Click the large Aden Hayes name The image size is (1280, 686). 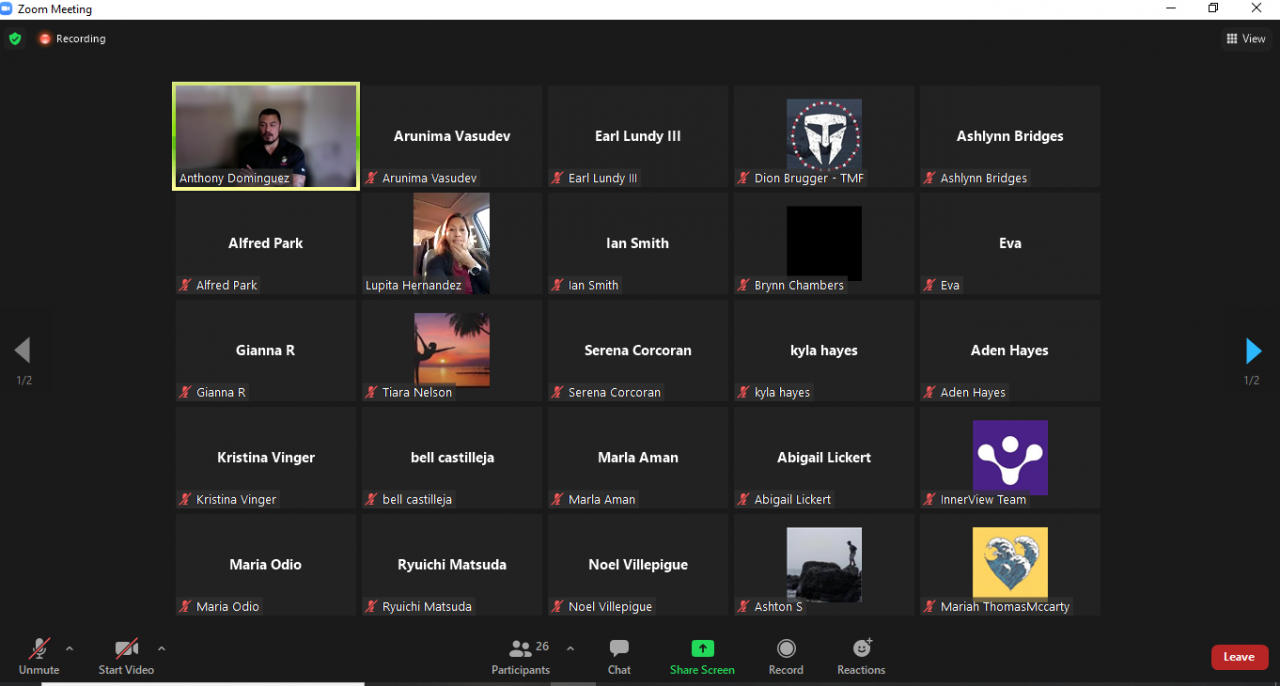click(x=1010, y=350)
